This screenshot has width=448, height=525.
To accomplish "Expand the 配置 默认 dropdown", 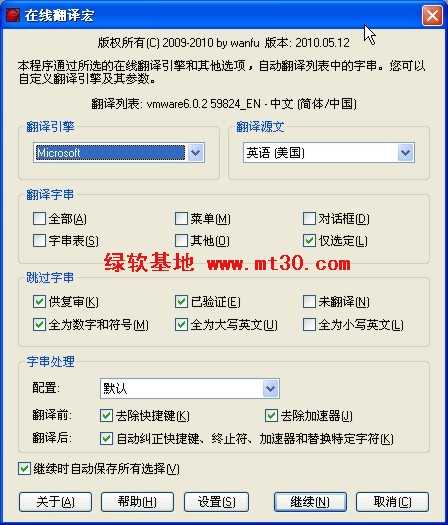I will [270, 388].
